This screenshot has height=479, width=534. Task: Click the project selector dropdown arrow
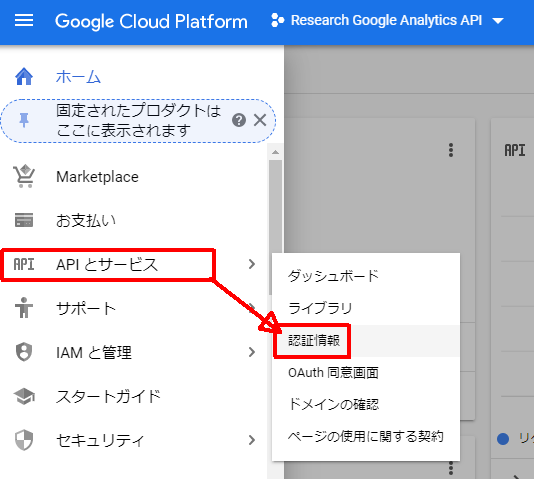coord(498,21)
